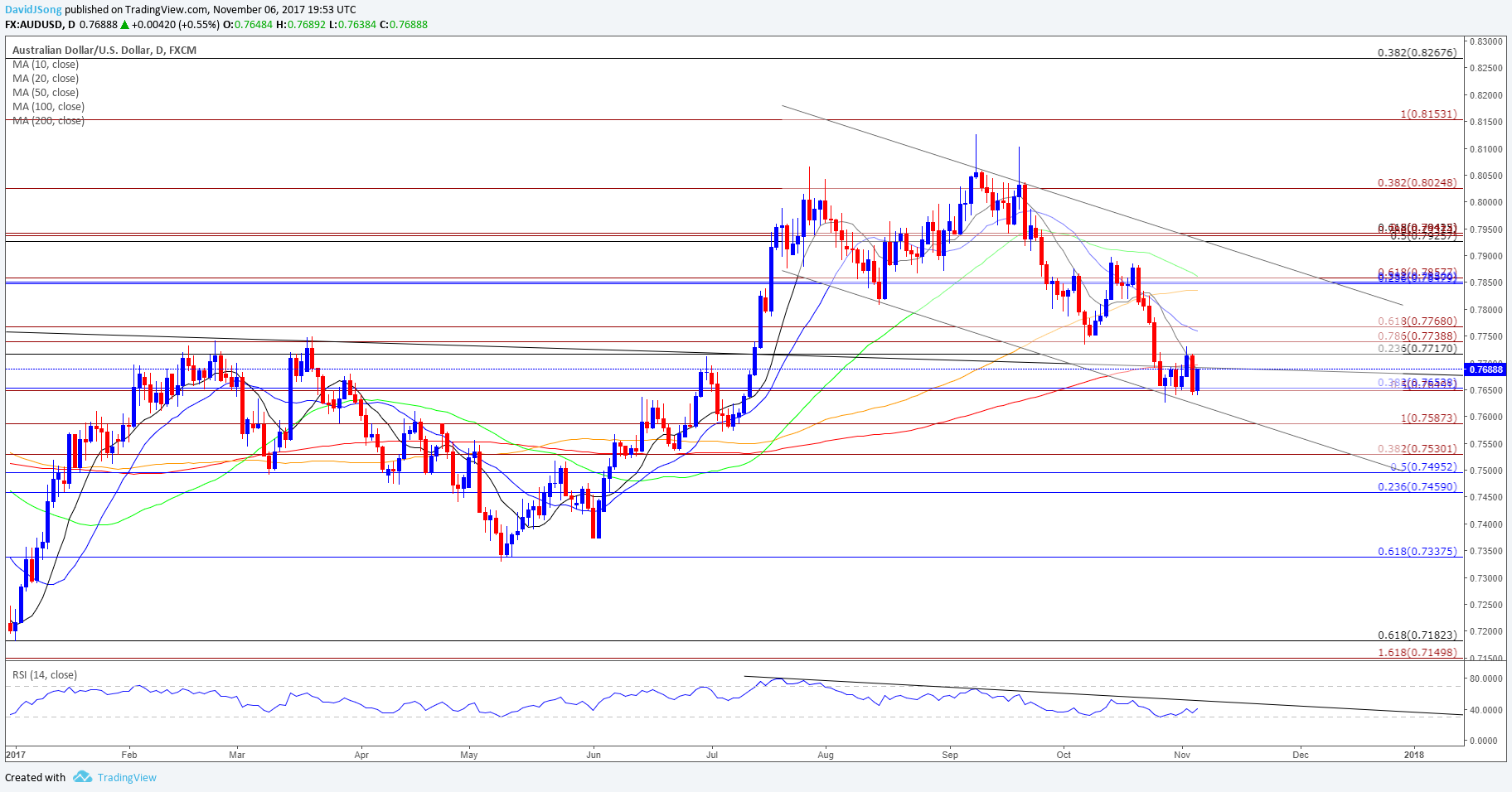Select the 0.618(0.71823) Fibonacci label
1512x792 pixels.
click(x=1417, y=635)
